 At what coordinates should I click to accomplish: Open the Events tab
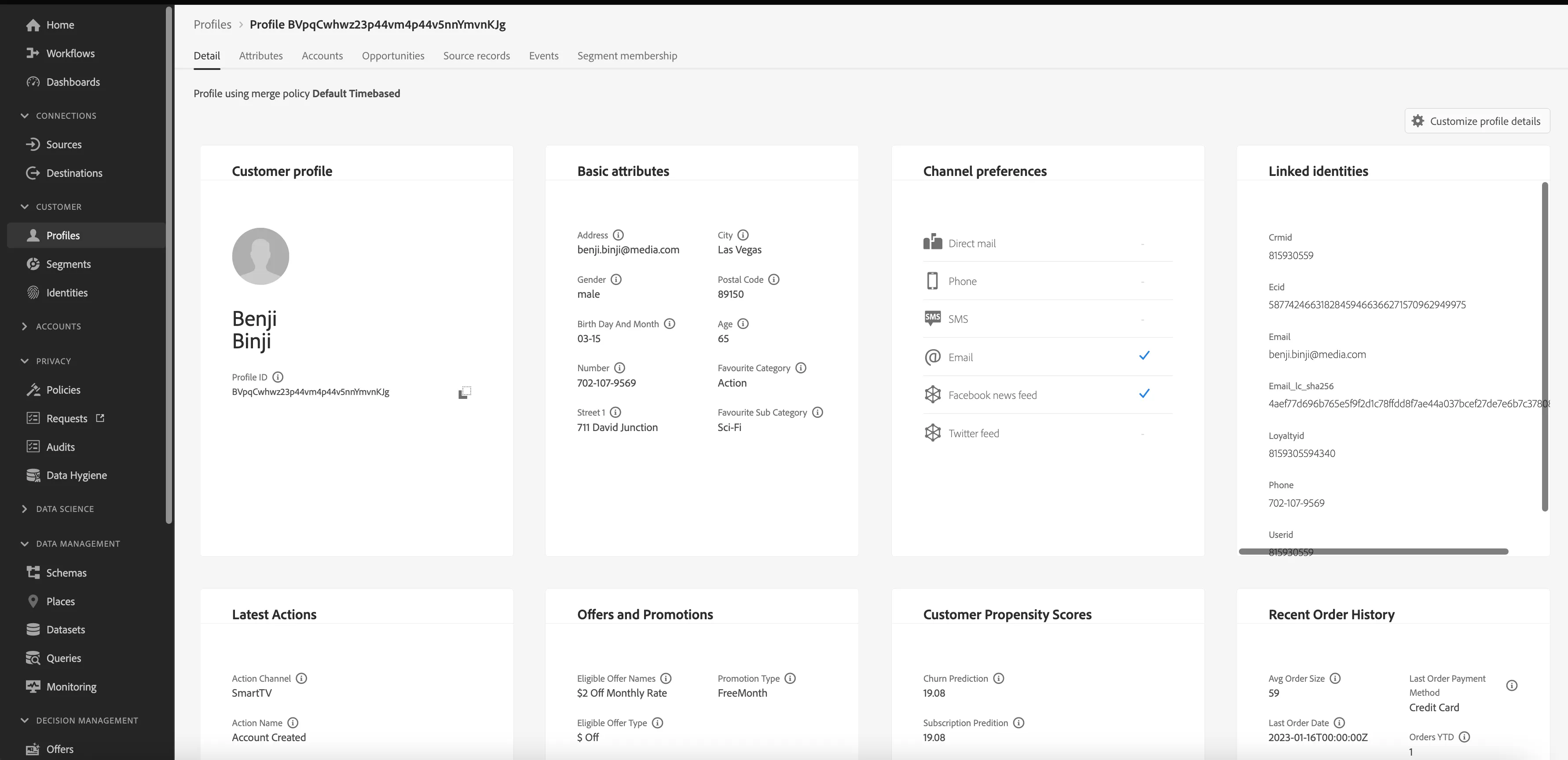click(x=544, y=55)
